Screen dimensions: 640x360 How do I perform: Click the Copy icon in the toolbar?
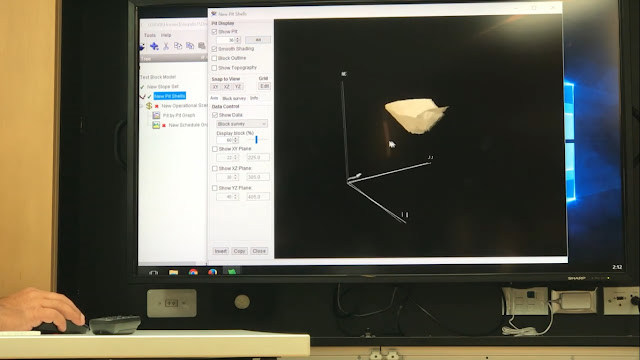[178, 46]
